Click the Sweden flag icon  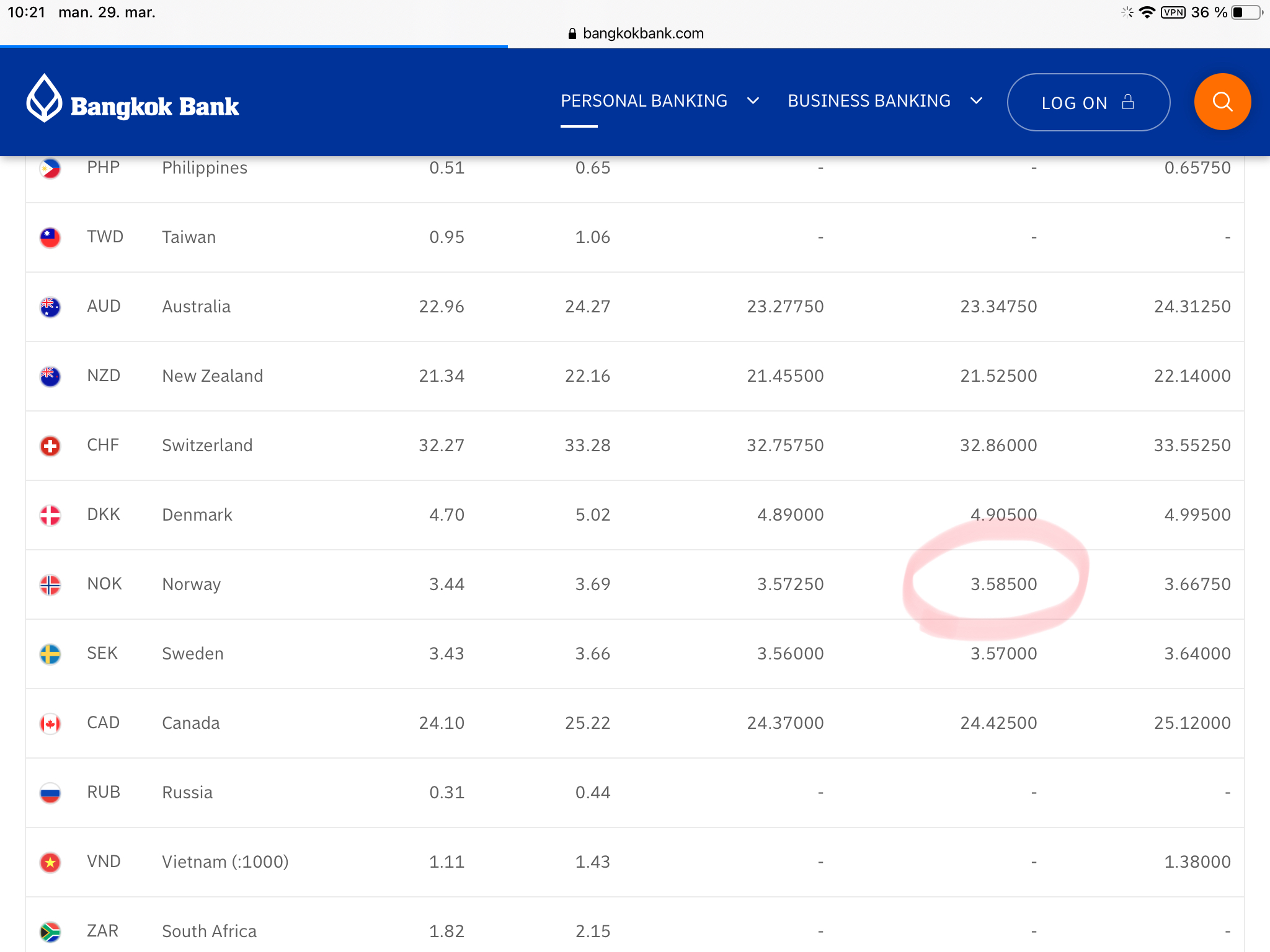50,654
